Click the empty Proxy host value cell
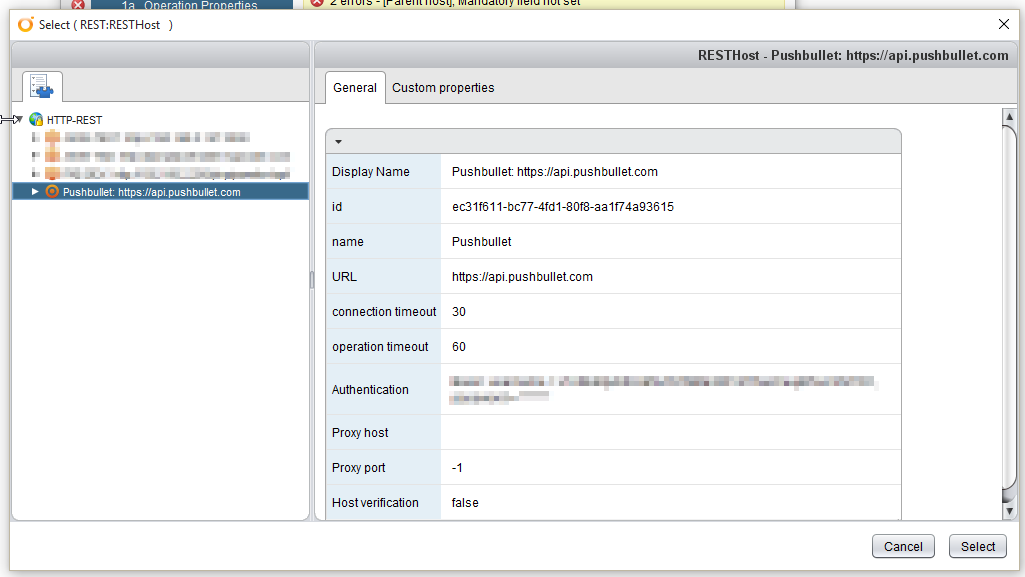Image resolution: width=1025 pixels, height=577 pixels. pyautogui.click(x=671, y=433)
